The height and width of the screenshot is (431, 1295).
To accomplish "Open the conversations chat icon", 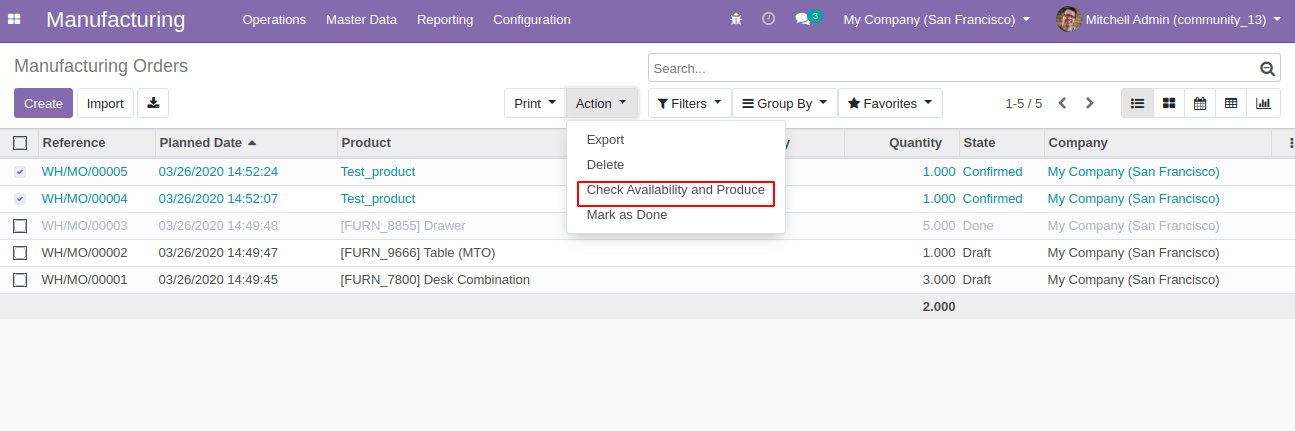I will tap(802, 19).
